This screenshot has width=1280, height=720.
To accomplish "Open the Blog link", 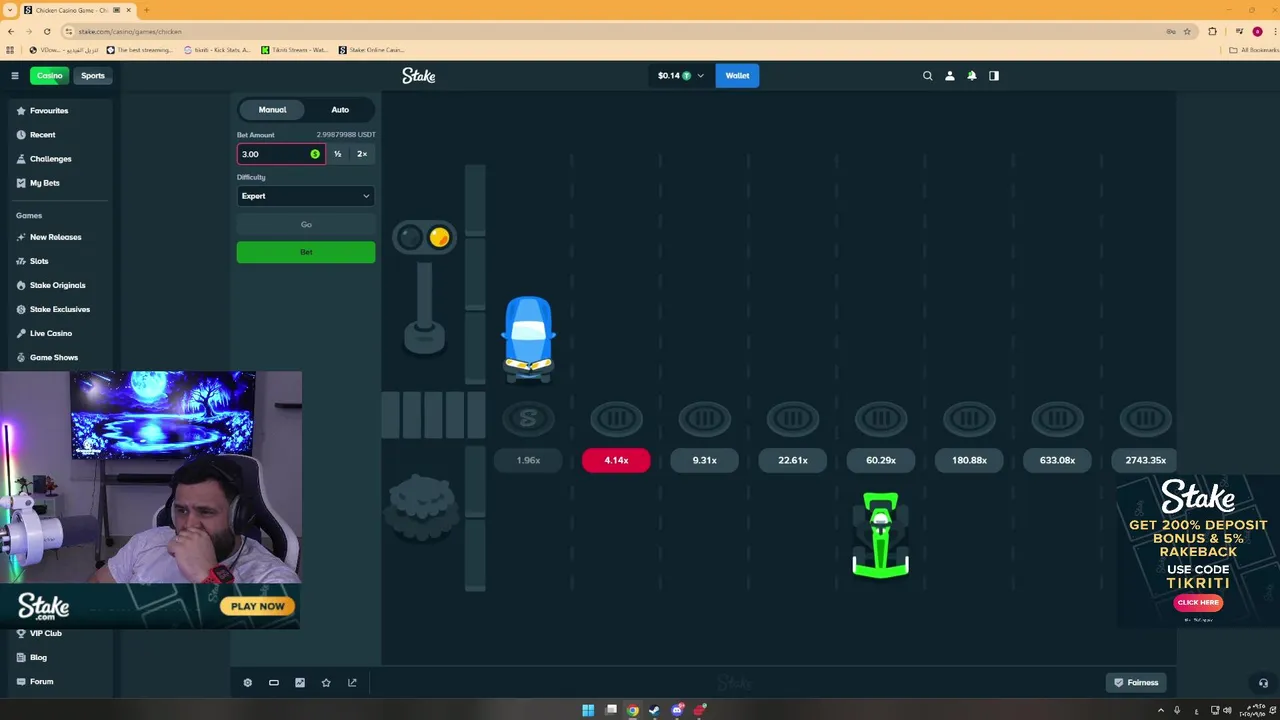I will 38,657.
